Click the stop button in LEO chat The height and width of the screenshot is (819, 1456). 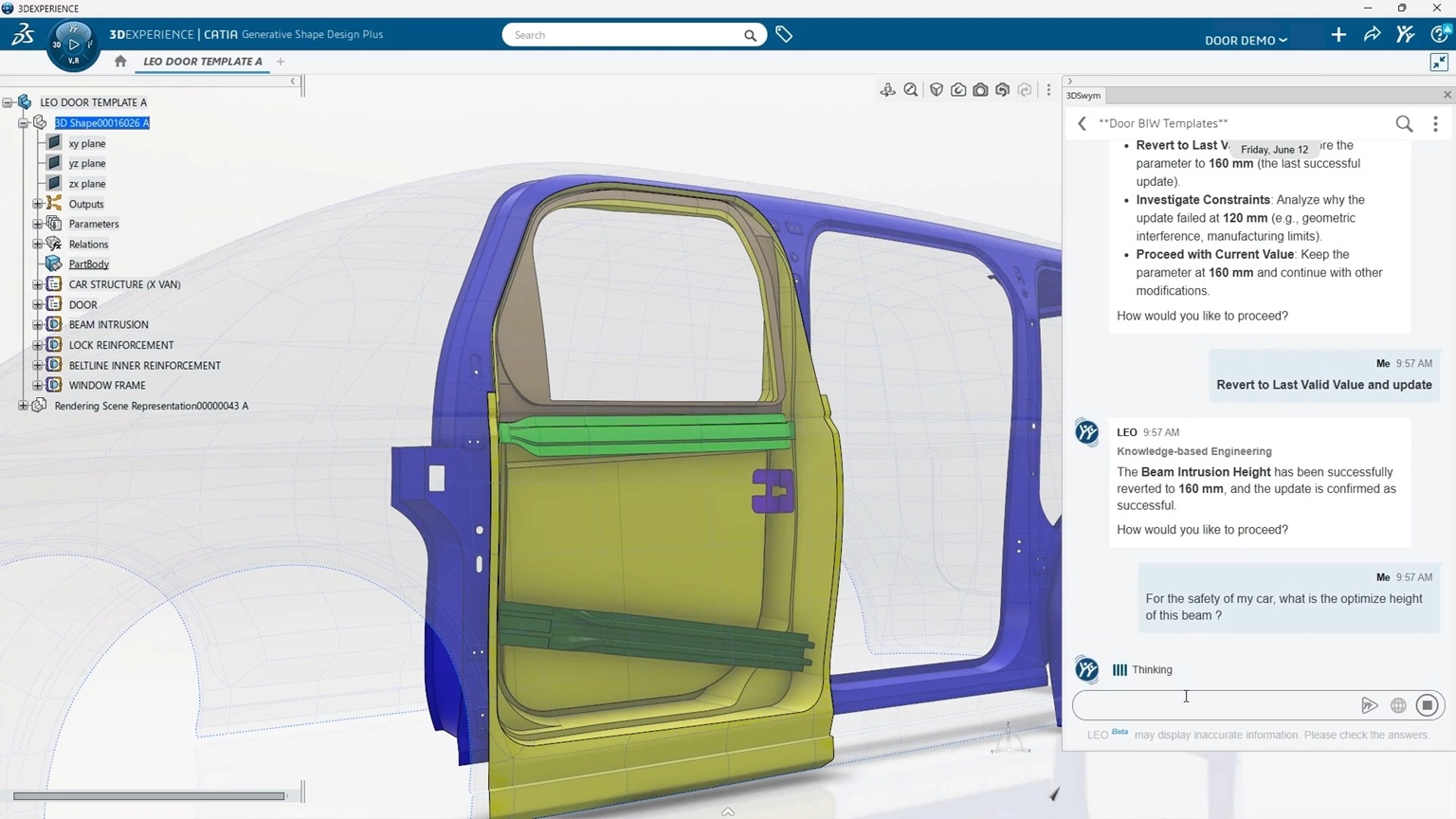[x=1428, y=705]
